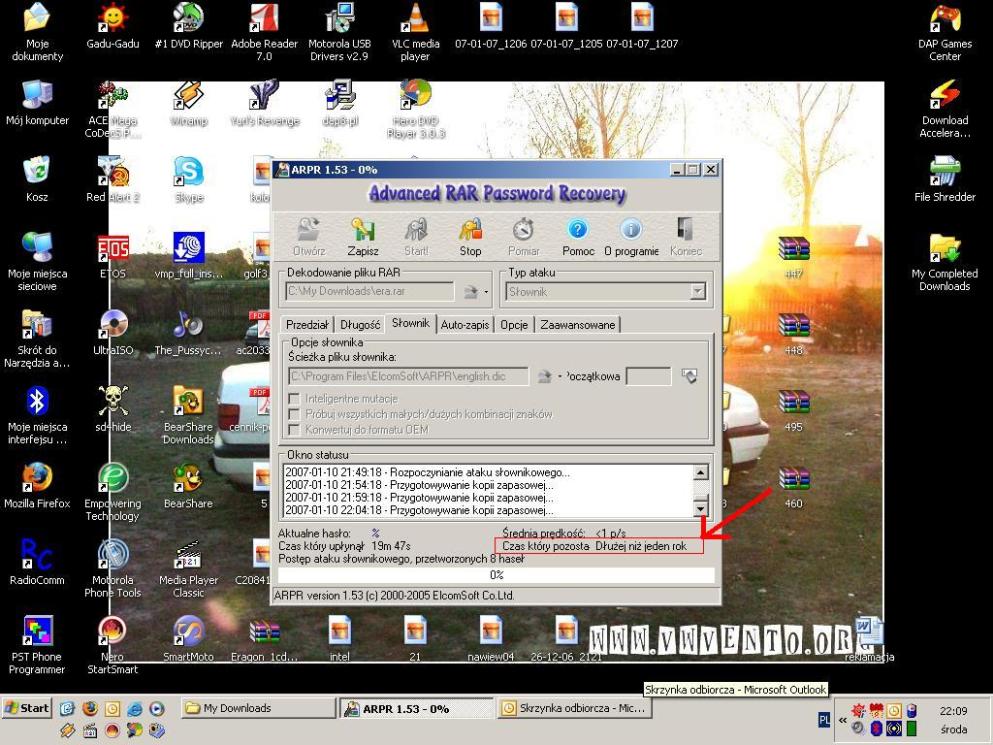Click the 22:09 taskbar clock
Image resolution: width=993 pixels, height=745 pixels.
(x=953, y=711)
